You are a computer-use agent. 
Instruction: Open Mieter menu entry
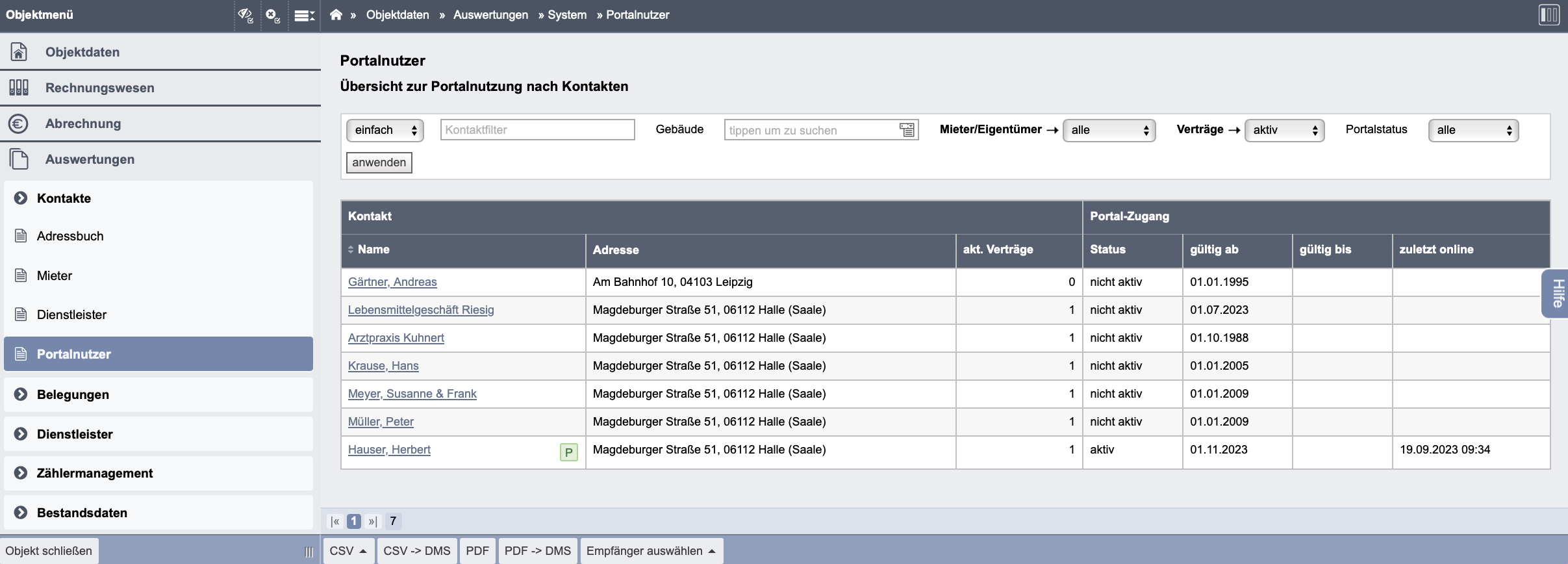(158, 276)
